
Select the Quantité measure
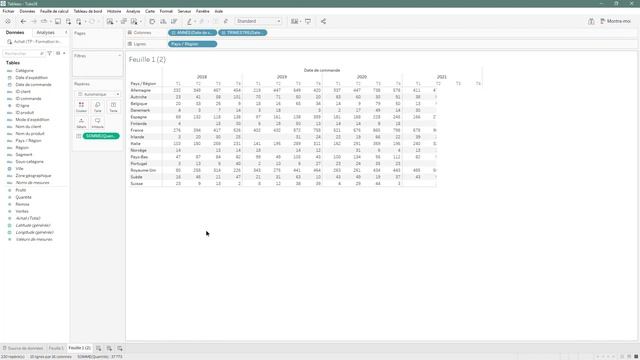pos(23,197)
